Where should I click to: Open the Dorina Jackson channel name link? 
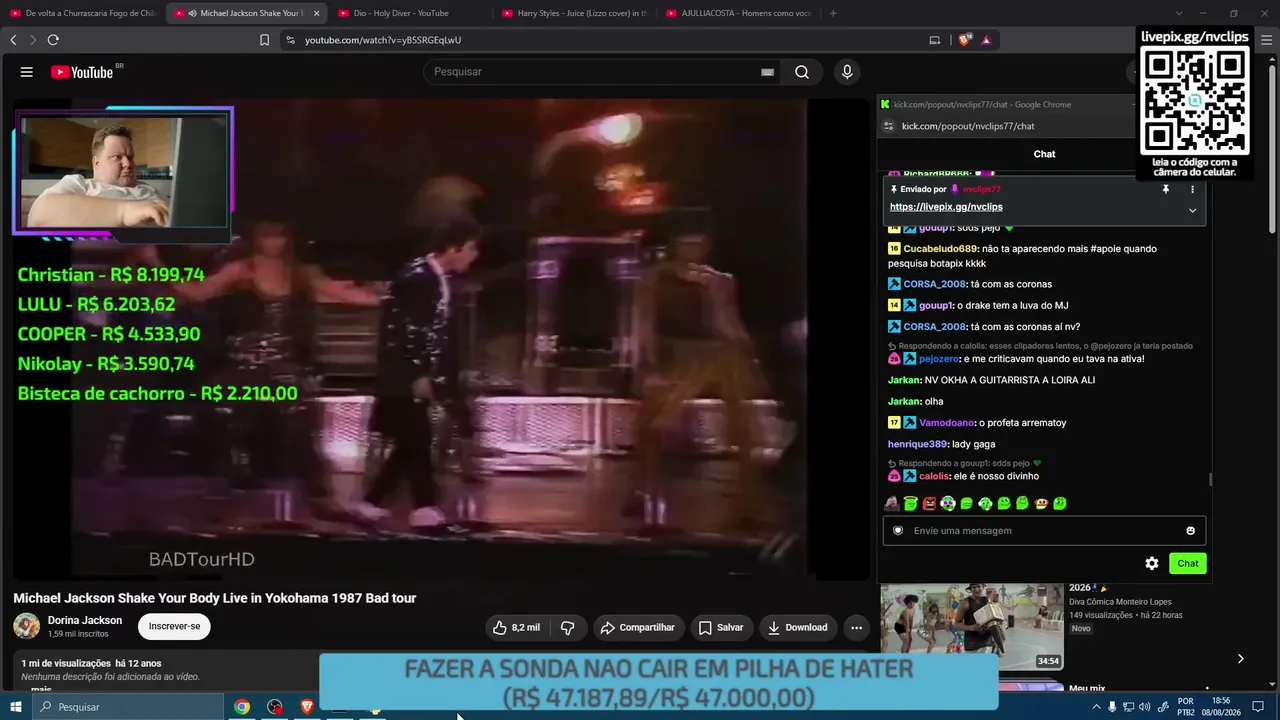[x=85, y=620]
